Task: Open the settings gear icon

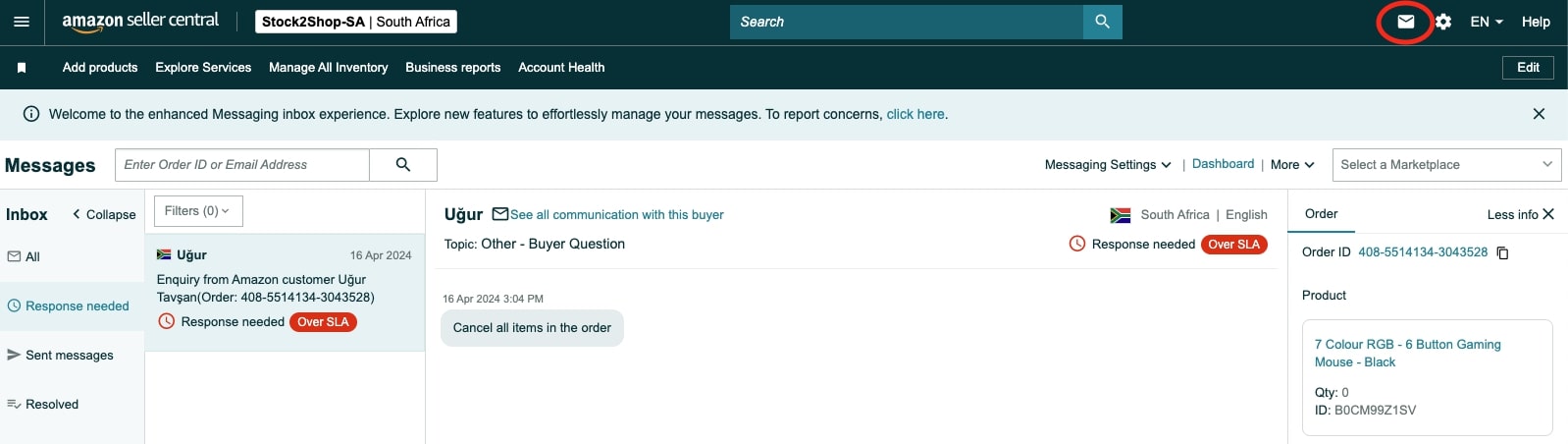Action: (1443, 22)
